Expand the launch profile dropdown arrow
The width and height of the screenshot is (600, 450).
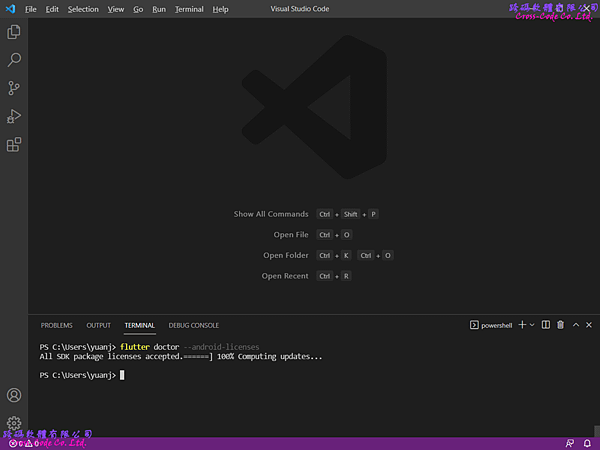532,325
